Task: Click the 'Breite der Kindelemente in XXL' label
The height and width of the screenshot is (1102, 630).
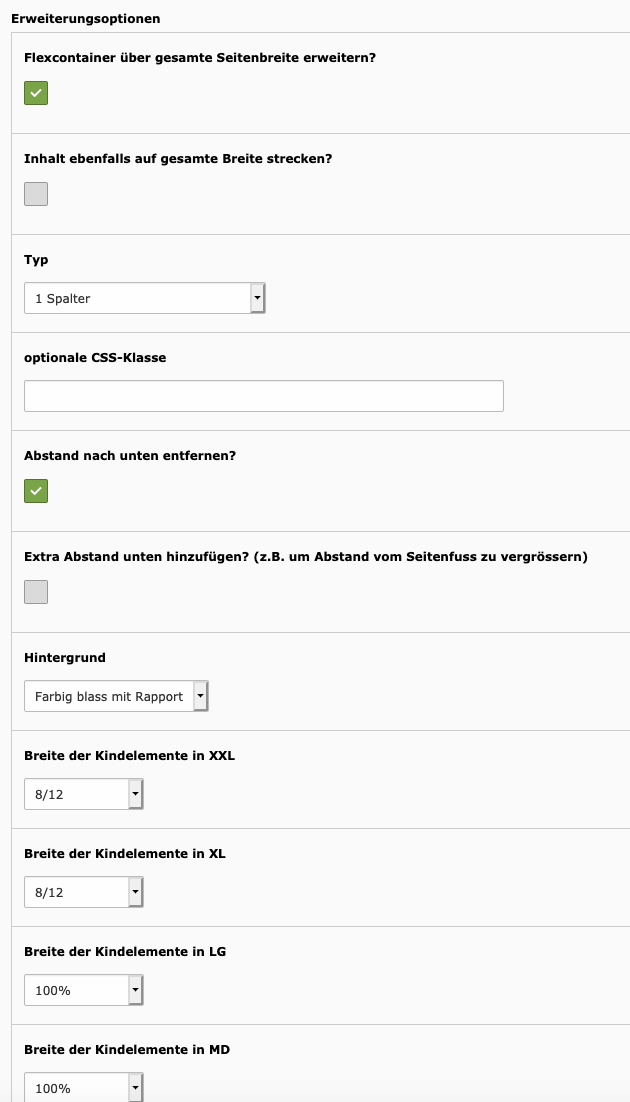Action: (129, 755)
